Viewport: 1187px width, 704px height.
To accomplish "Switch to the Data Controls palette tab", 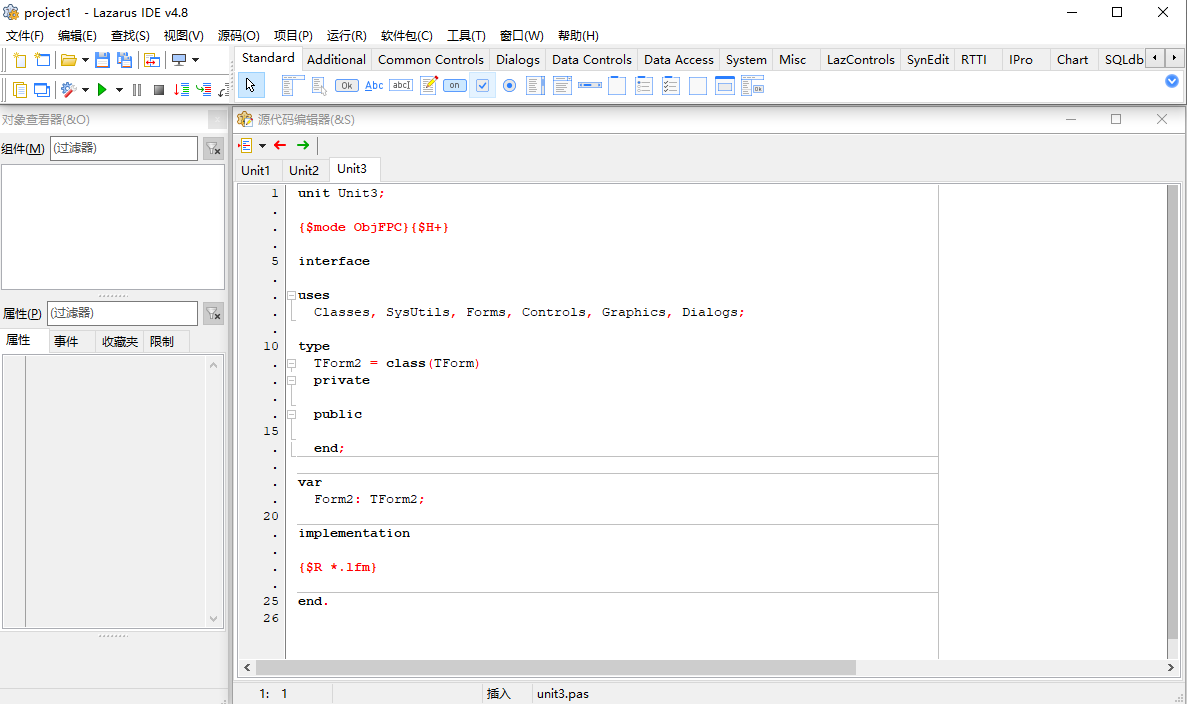I will 592,59.
